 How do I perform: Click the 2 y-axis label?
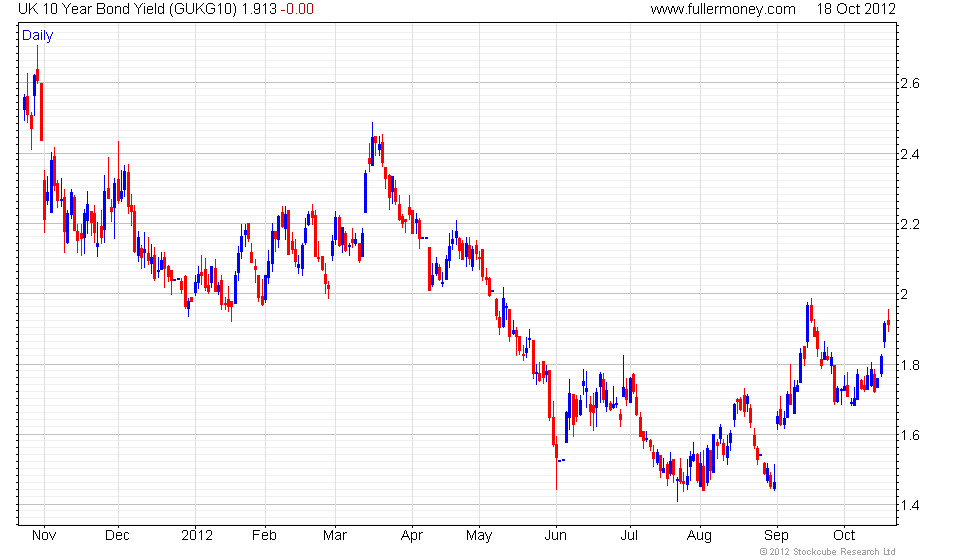[x=904, y=294]
